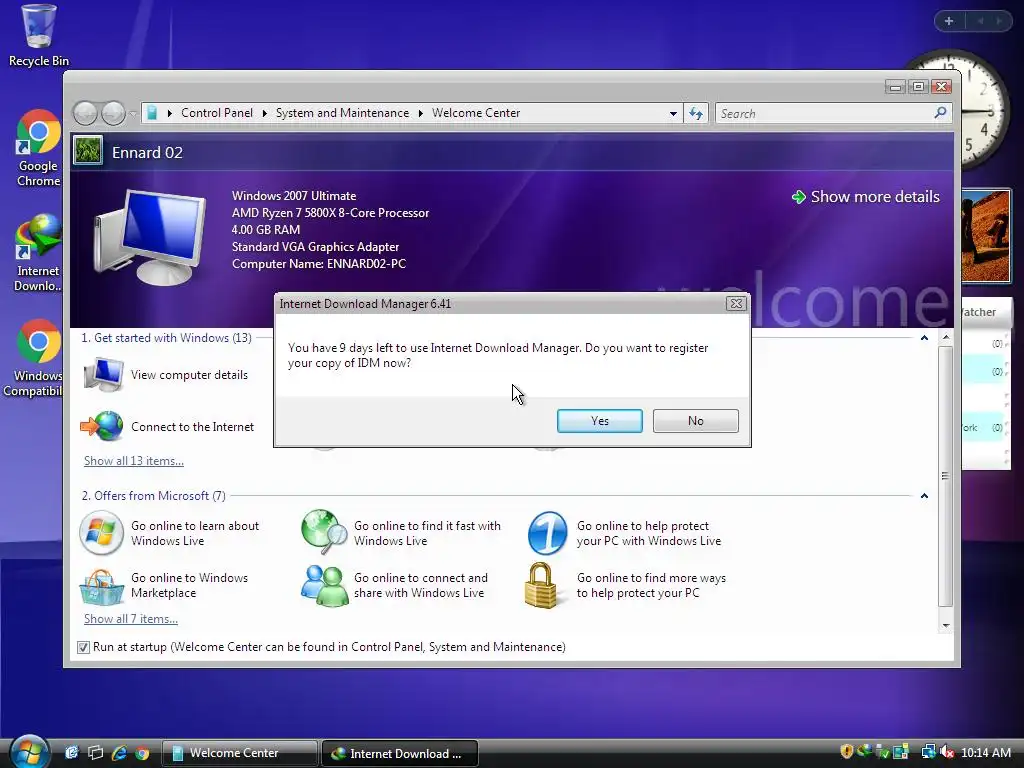This screenshot has width=1024, height=768.
Task: Click the Windows Start orb
Action: 29,751
